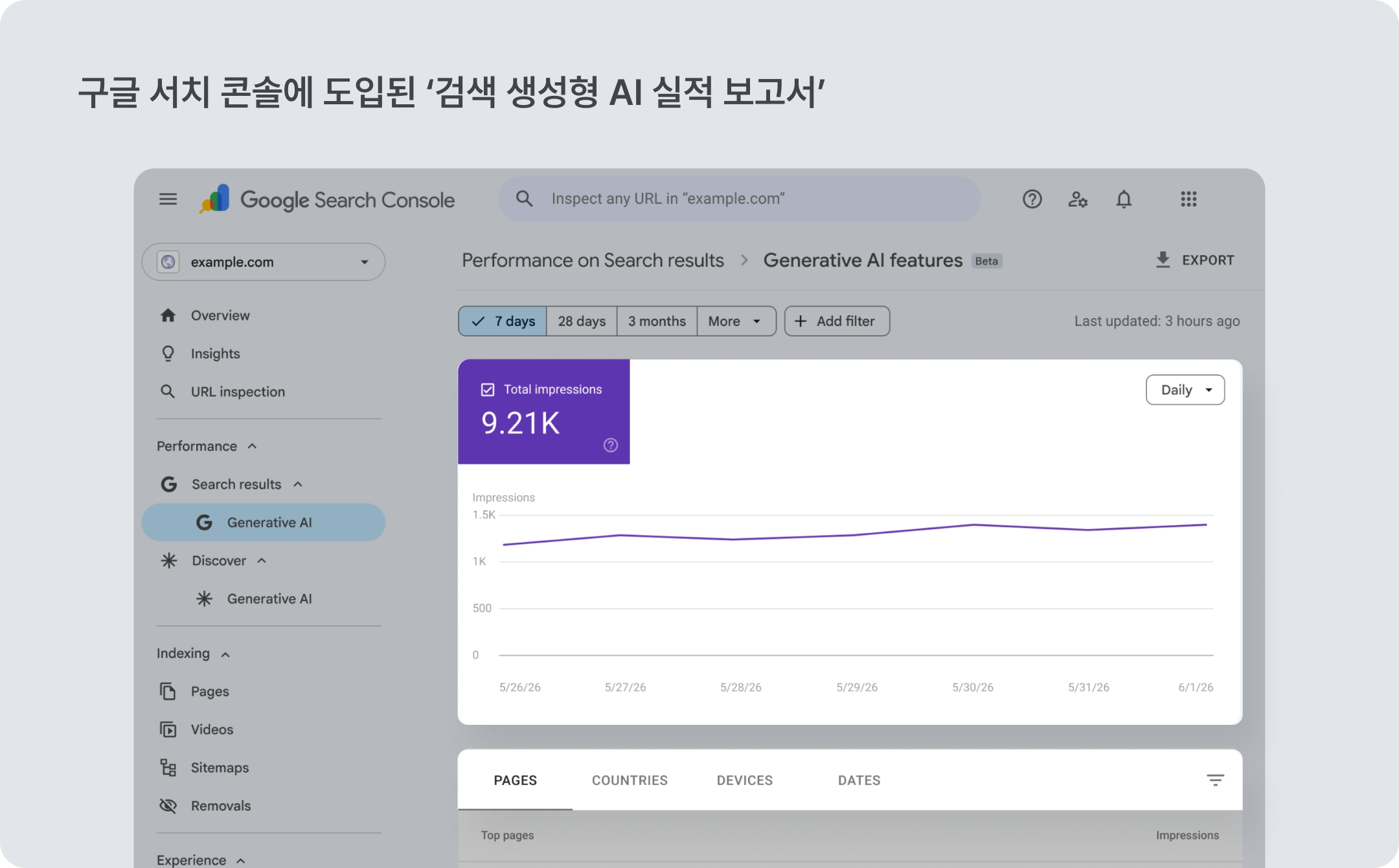Viewport: 1399px width, 868px height.
Task: Click the Impressions column header
Action: coord(1187,835)
